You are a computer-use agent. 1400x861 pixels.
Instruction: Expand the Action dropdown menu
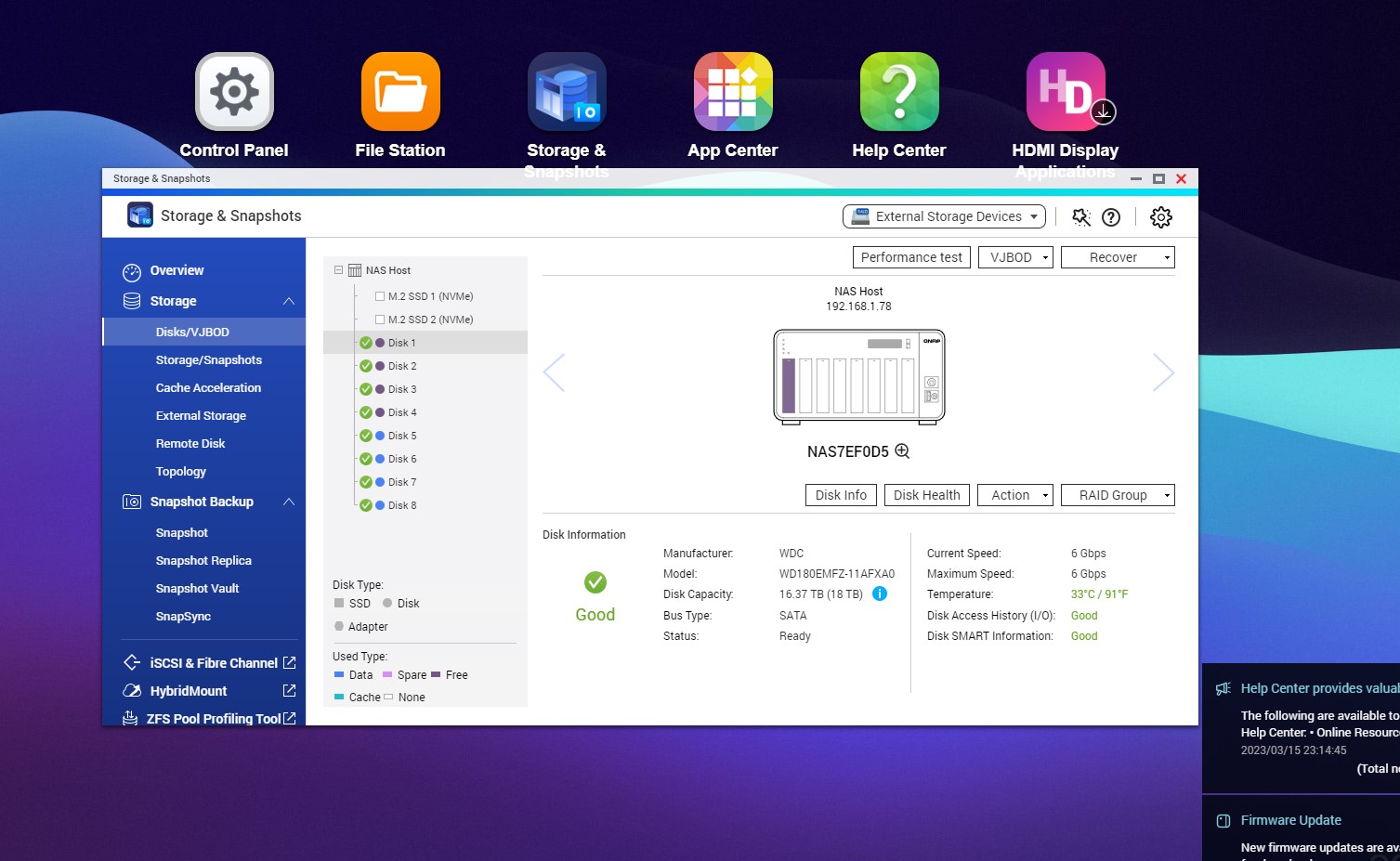1014,495
